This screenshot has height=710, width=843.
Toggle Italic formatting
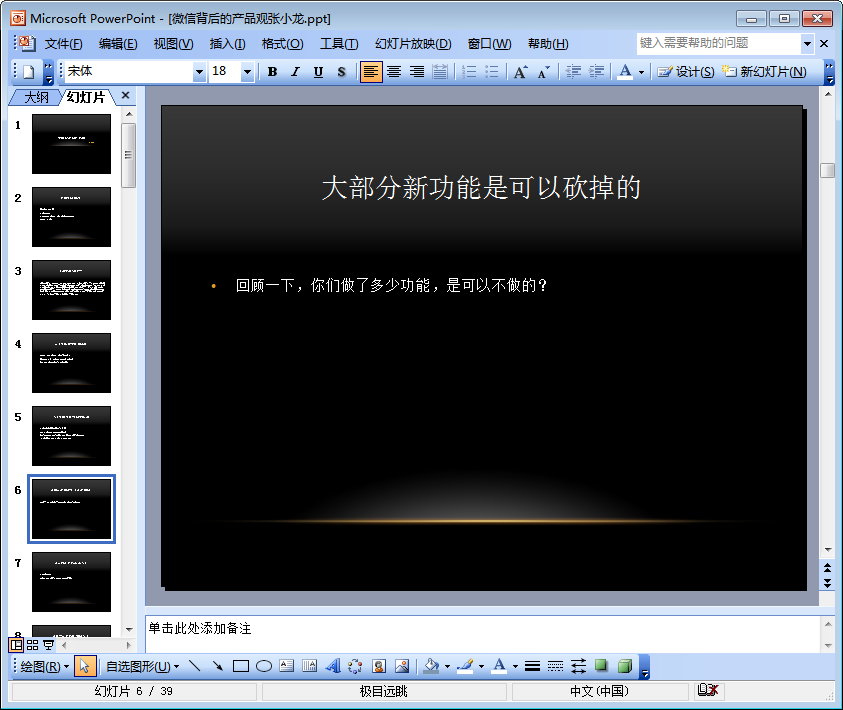295,71
